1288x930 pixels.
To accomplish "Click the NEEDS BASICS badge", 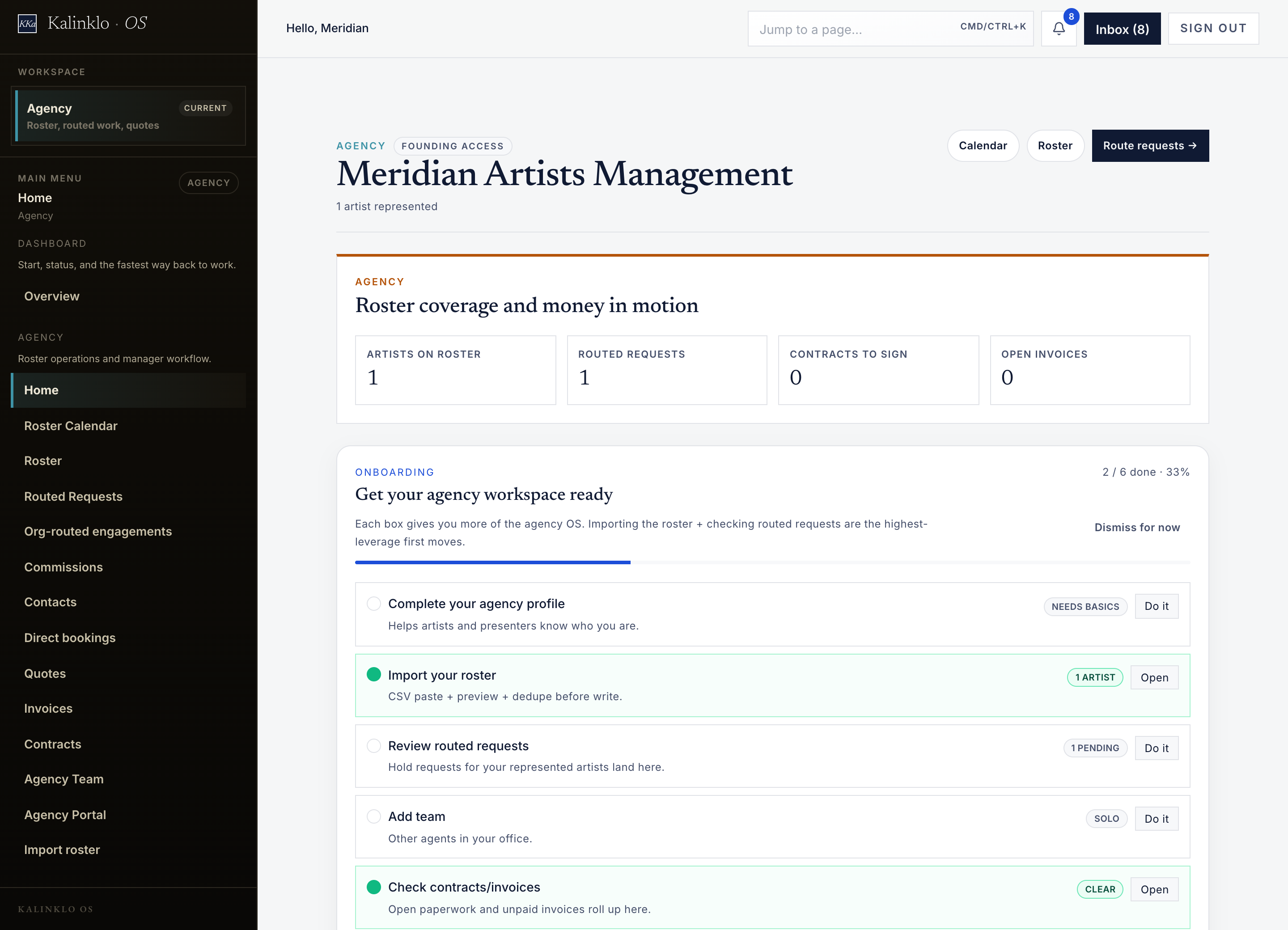I will click(x=1085, y=606).
